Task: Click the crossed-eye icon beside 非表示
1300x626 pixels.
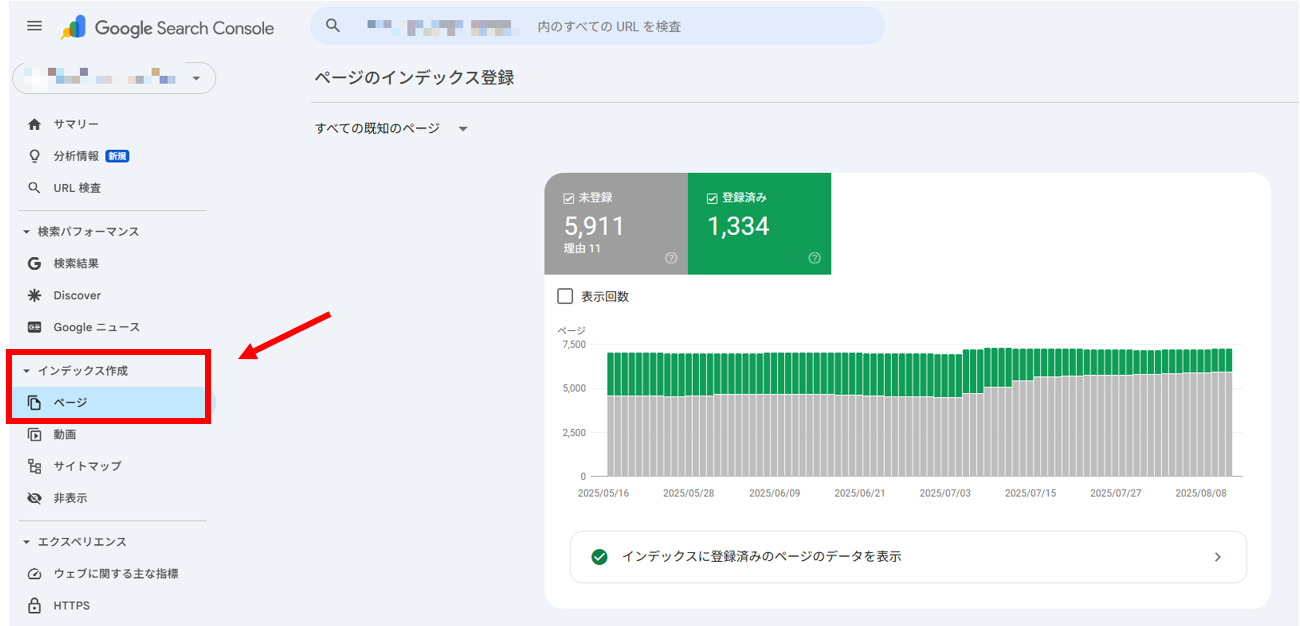Action: coord(35,498)
